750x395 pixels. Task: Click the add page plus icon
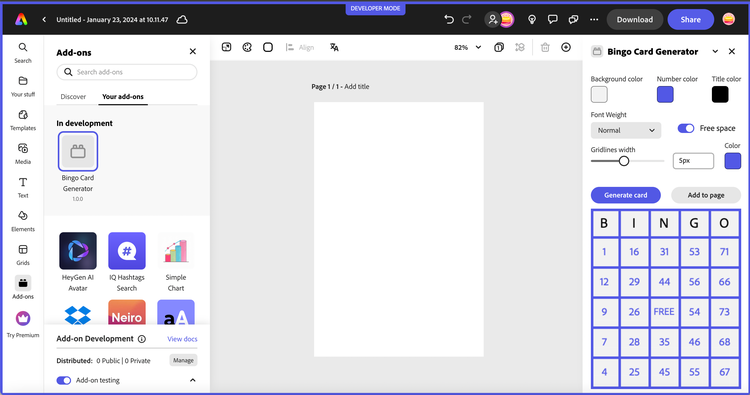[566, 47]
